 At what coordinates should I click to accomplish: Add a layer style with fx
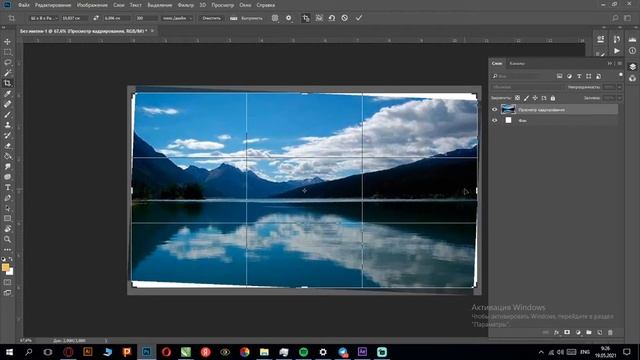[556, 333]
